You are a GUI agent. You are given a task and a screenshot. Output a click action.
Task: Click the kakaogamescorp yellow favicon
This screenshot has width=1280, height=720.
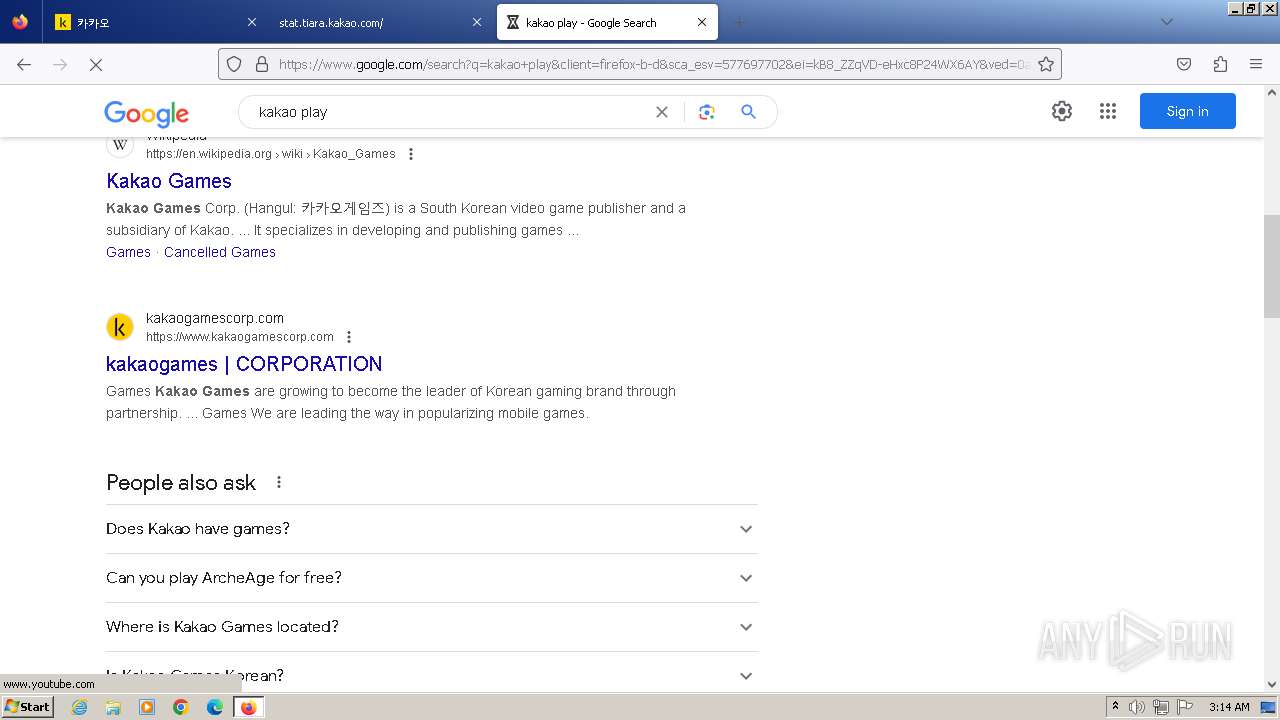[x=120, y=327]
